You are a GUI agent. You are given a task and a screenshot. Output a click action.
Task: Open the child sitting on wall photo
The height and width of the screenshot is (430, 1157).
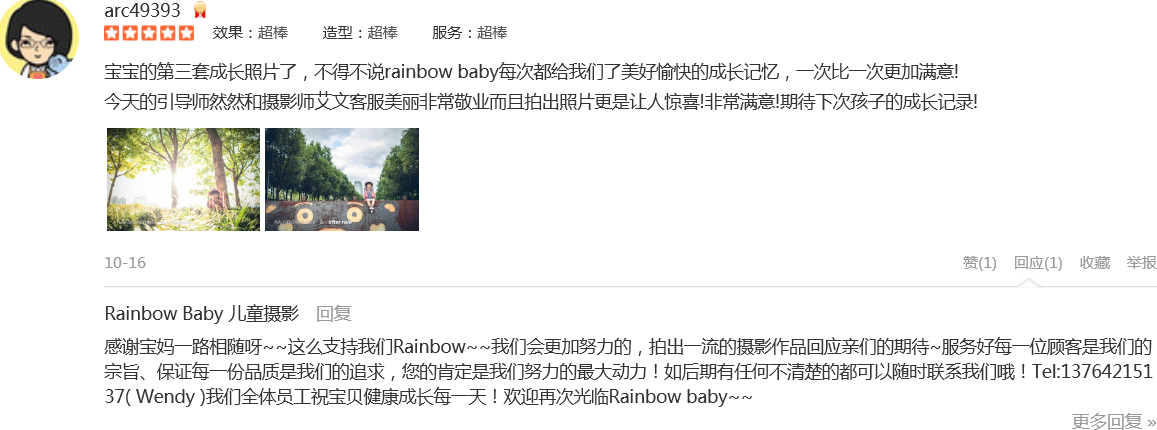pos(342,179)
